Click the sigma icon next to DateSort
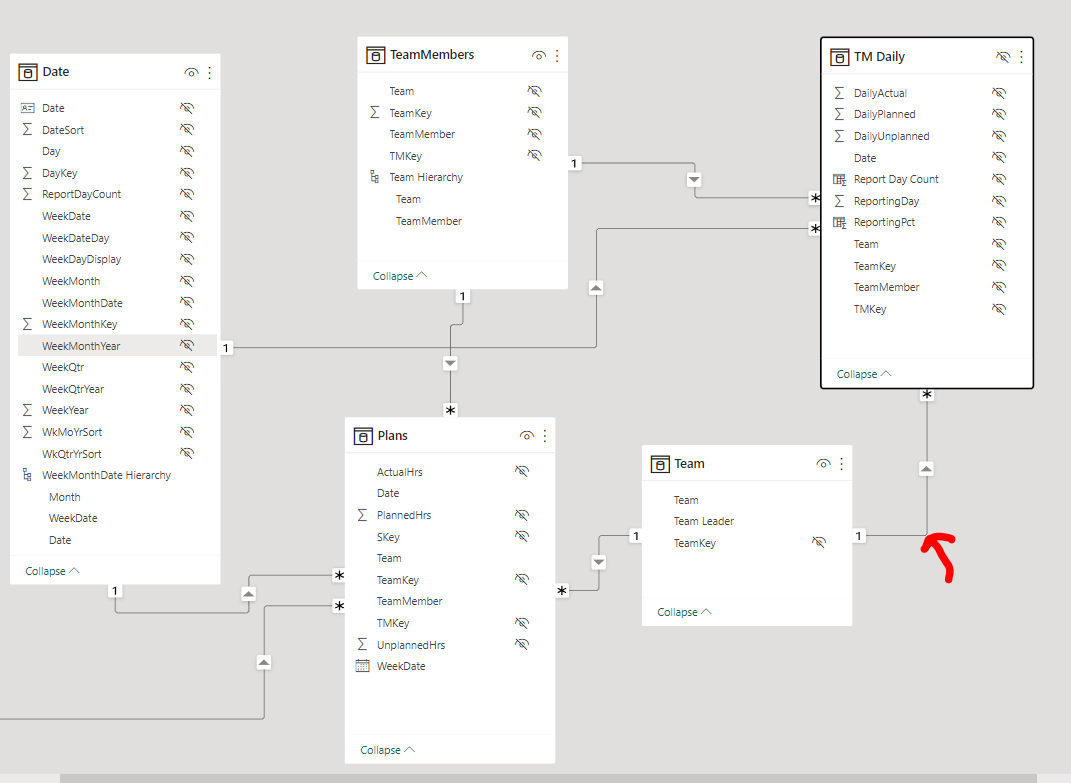1071x783 pixels. (27, 129)
